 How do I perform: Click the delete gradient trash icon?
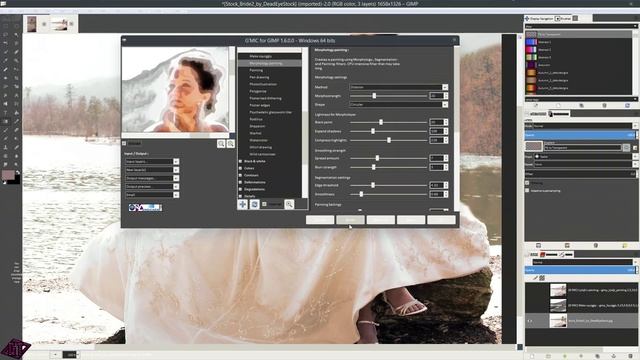[x=604, y=105]
